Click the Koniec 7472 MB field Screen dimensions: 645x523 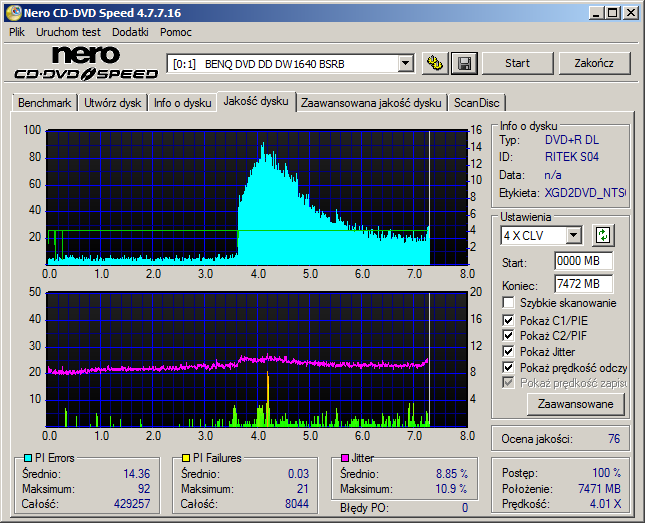coord(583,284)
